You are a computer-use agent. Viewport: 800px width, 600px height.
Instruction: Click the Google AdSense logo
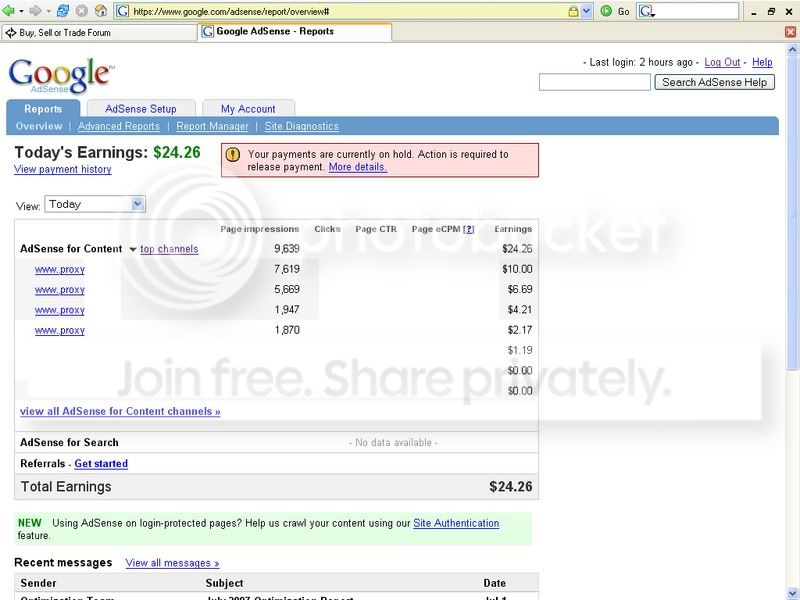tap(61, 76)
